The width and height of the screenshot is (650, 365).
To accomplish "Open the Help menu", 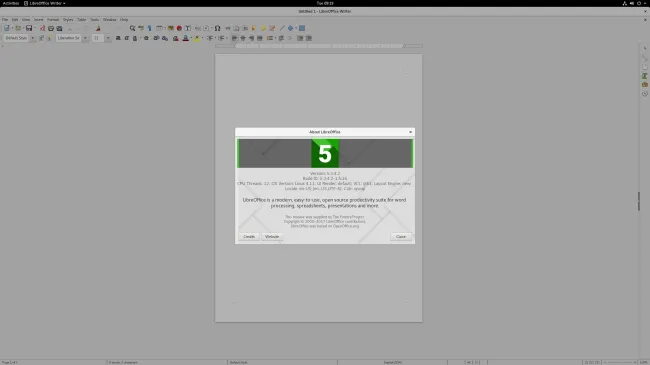I will [124, 19].
